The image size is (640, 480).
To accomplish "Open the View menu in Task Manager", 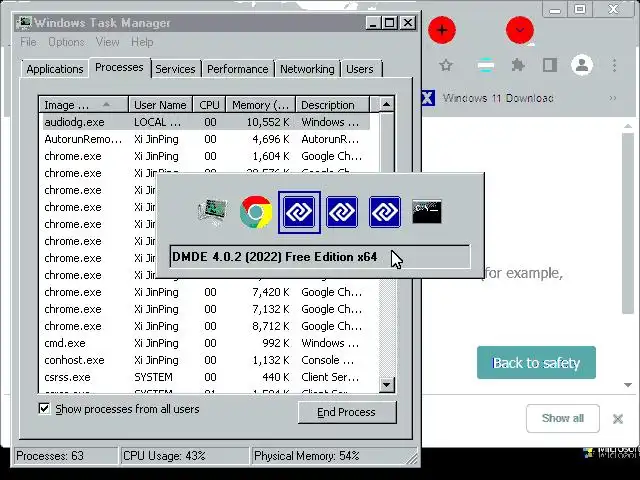I will click(x=107, y=42).
